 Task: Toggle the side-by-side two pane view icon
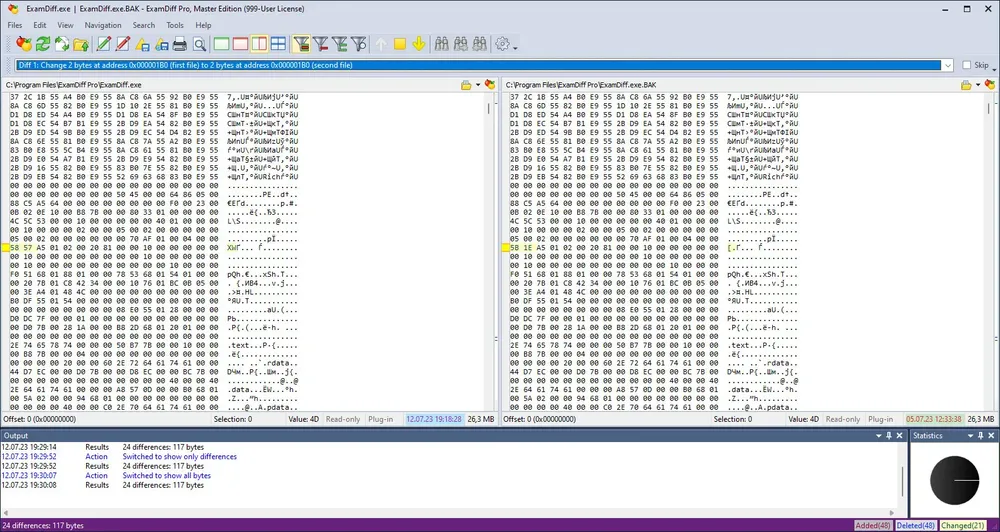260,43
